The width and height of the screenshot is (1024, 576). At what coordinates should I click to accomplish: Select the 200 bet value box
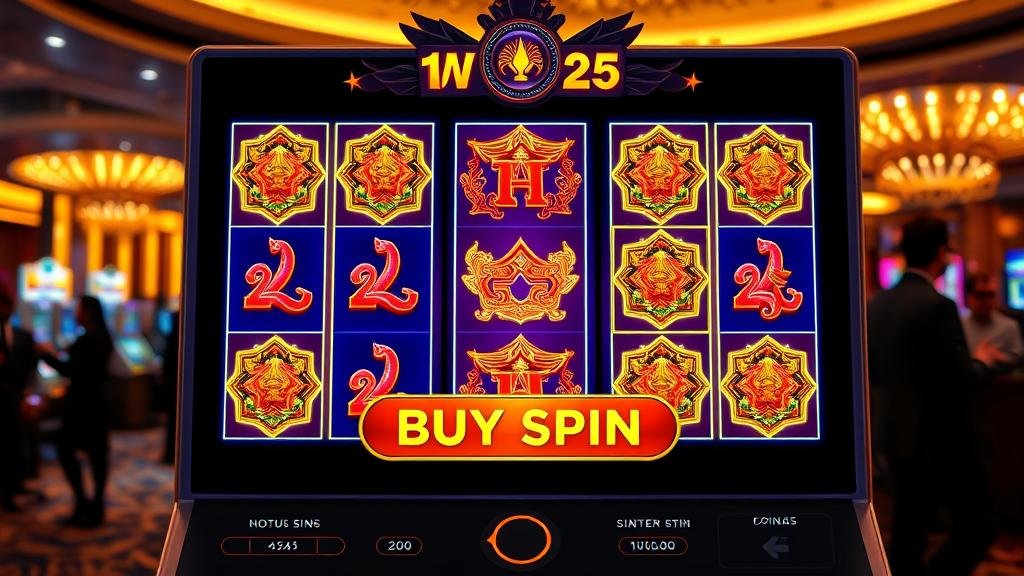pyautogui.click(x=399, y=545)
